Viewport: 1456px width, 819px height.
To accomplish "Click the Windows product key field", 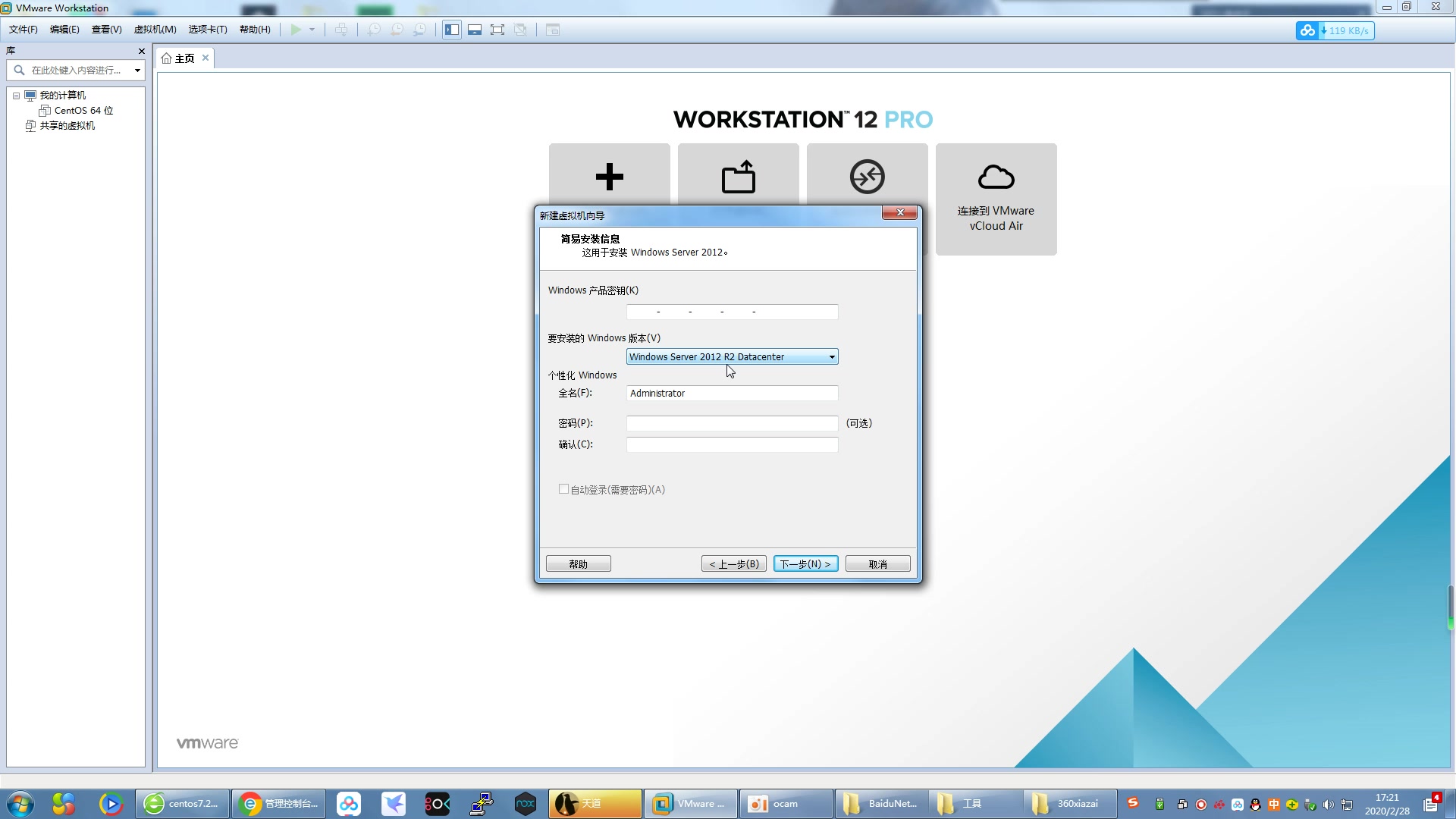I will [732, 312].
